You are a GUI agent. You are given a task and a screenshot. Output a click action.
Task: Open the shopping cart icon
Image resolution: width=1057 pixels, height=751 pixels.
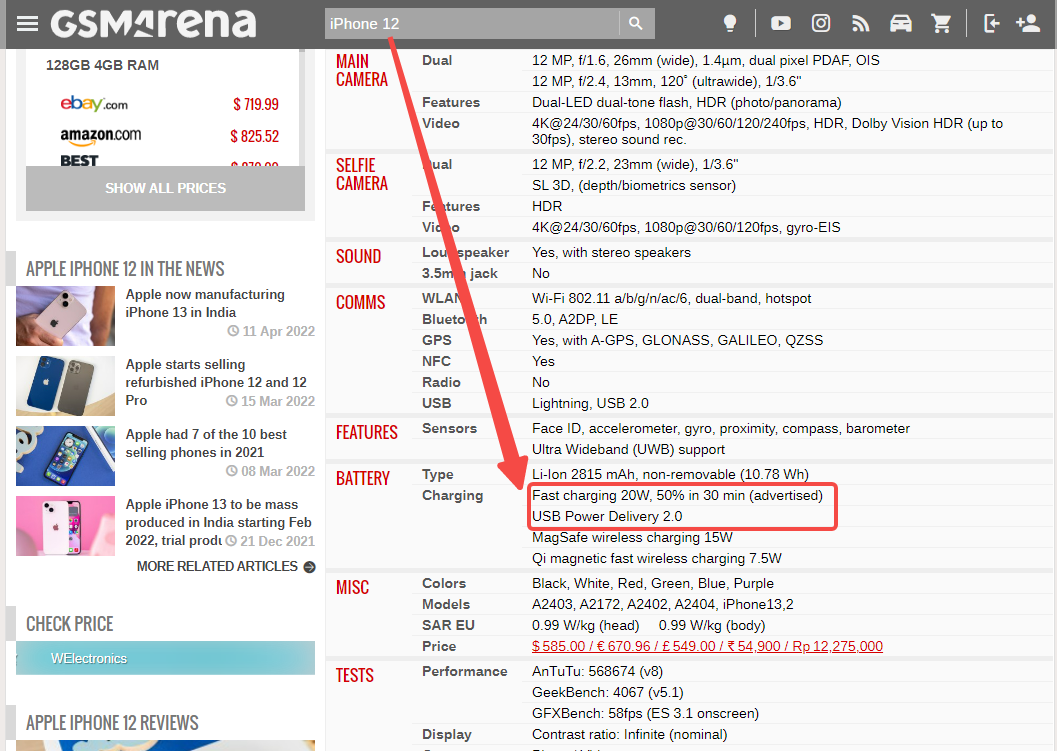point(941,23)
